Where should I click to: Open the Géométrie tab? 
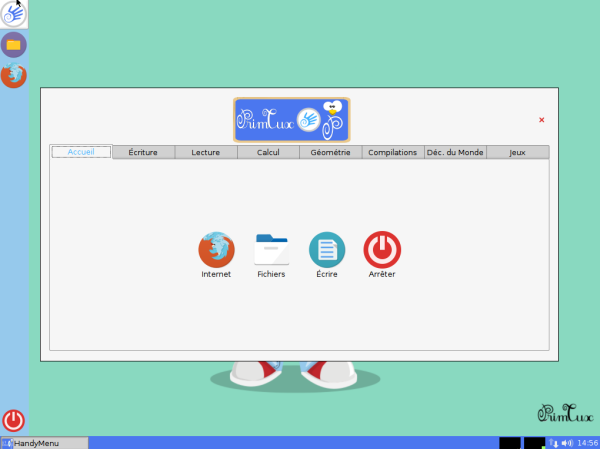(x=331, y=152)
